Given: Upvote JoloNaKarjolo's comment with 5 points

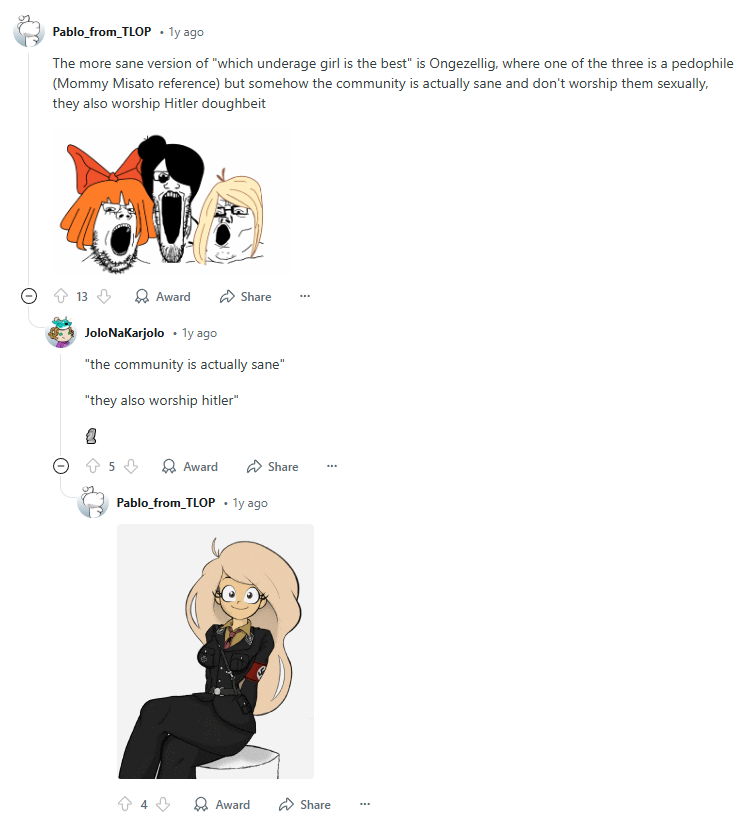Looking at the screenshot, I should pos(93,467).
